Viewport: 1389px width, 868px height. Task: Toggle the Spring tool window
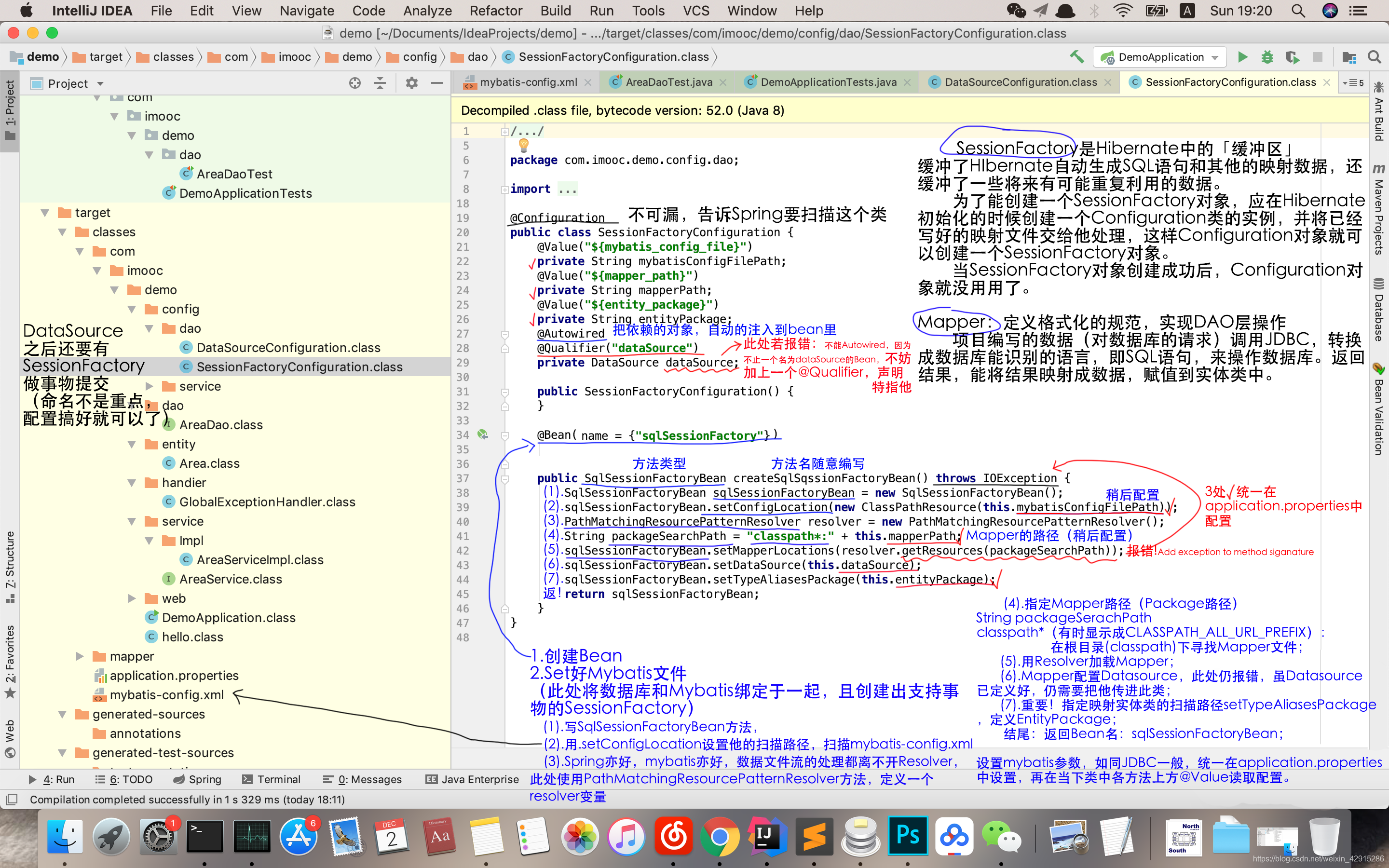click(197, 779)
